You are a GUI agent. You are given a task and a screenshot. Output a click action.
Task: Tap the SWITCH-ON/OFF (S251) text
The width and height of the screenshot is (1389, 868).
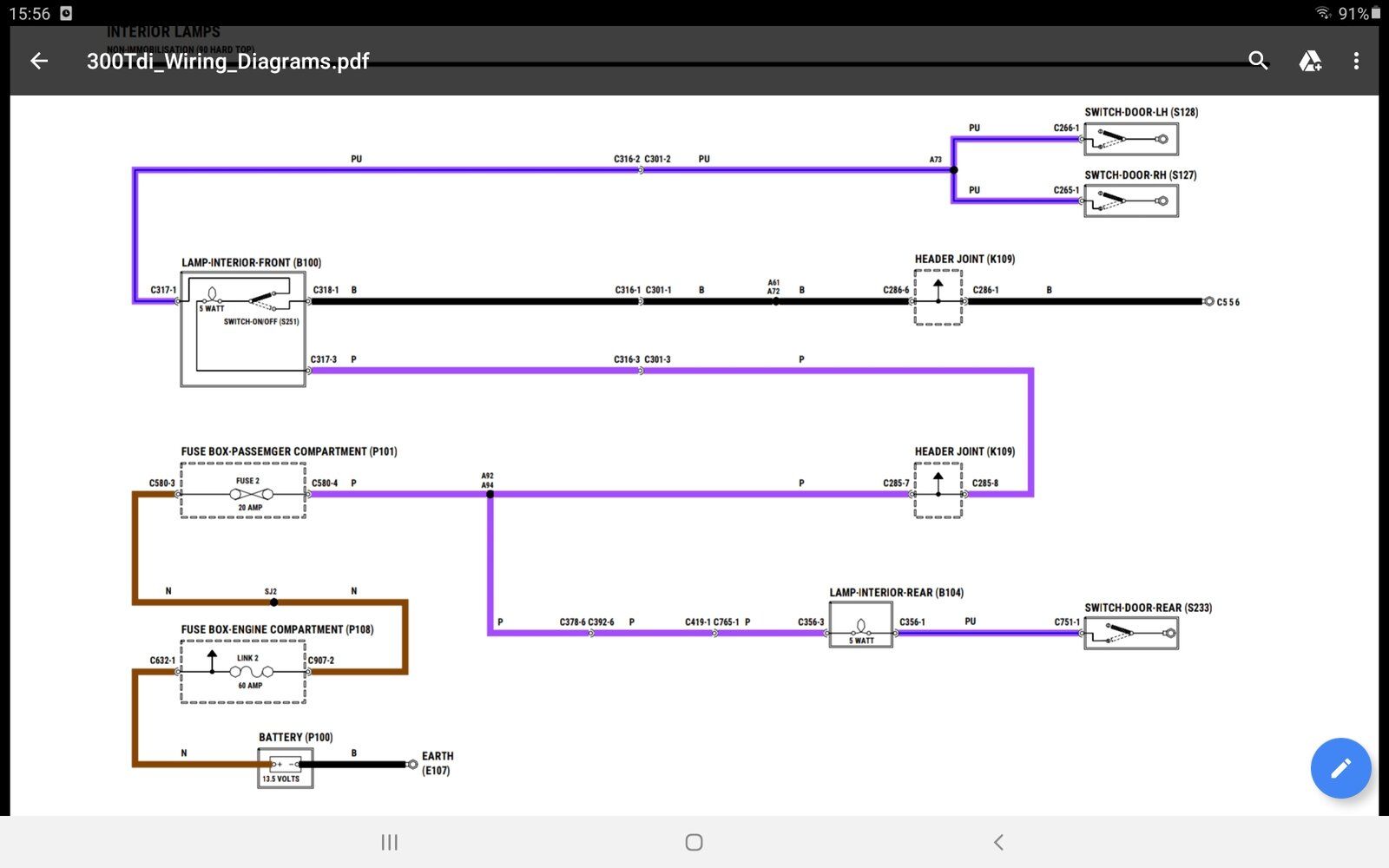[261, 322]
